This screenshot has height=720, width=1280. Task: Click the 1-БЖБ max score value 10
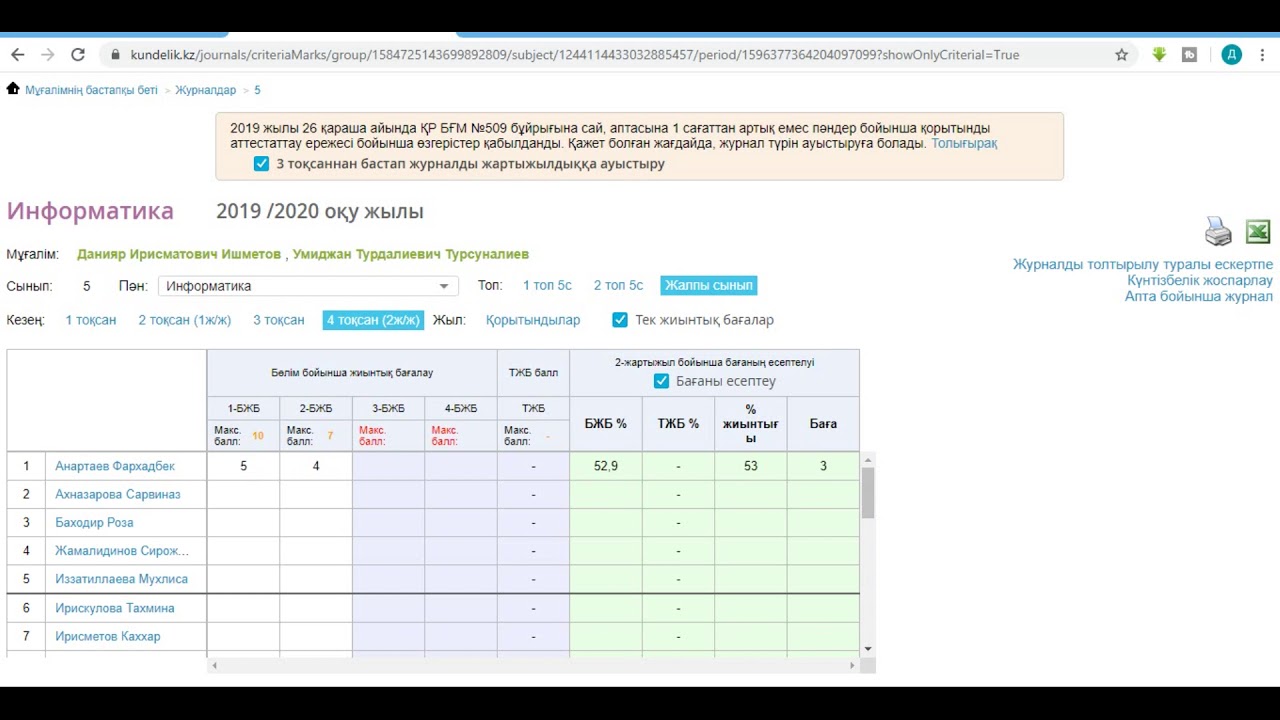point(258,436)
